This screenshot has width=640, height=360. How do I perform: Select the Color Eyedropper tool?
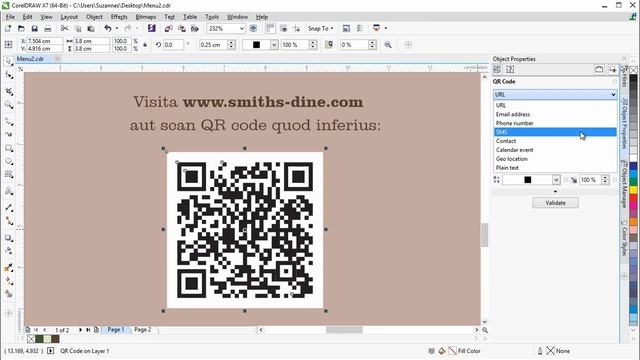point(9,268)
